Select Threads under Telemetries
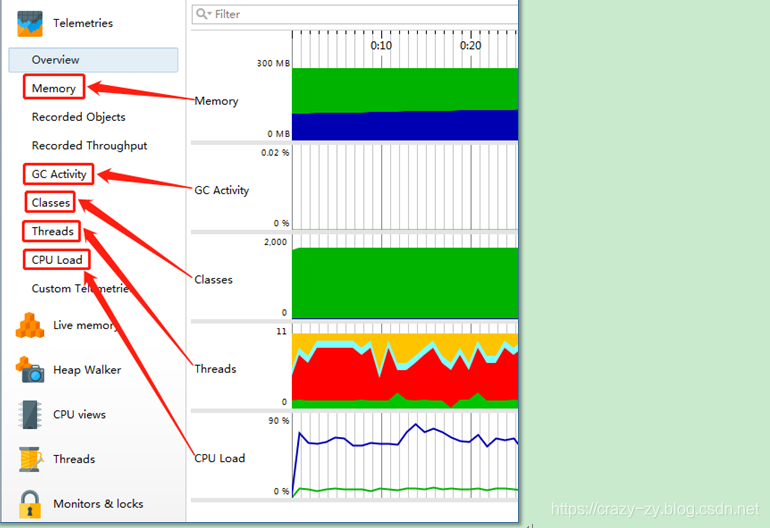The height and width of the screenshot is (528, 770). (x=53, y=231)
